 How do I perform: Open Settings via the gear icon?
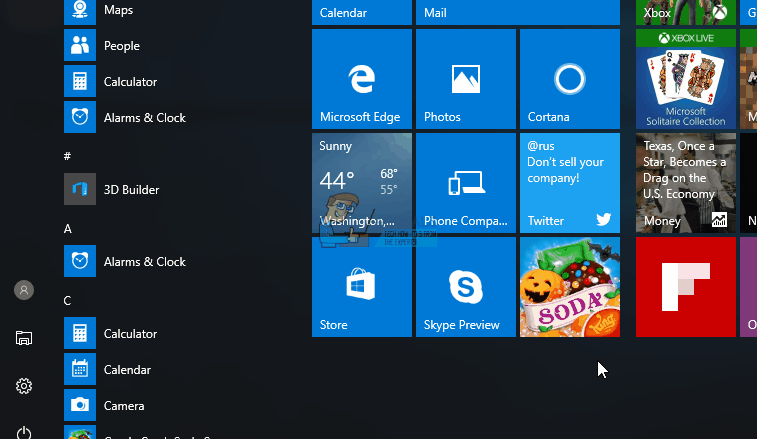click(24, 386)
